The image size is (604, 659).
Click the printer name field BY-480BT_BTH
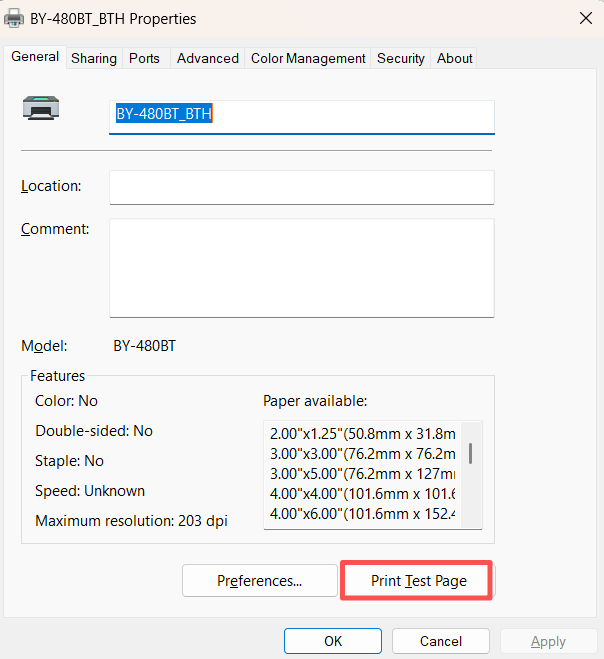coord(302,117)
